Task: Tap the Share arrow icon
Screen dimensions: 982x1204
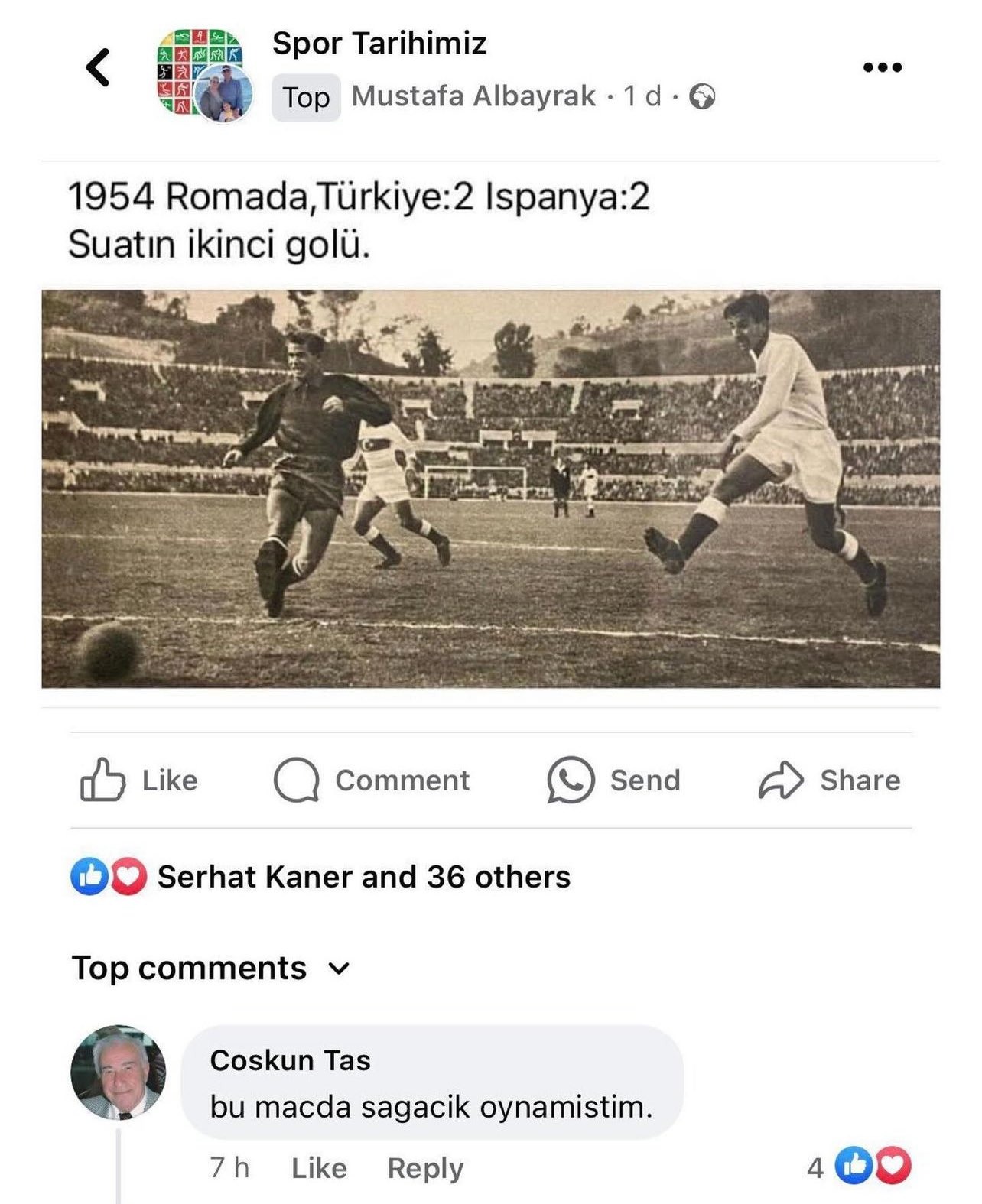Action: [780, 780]
